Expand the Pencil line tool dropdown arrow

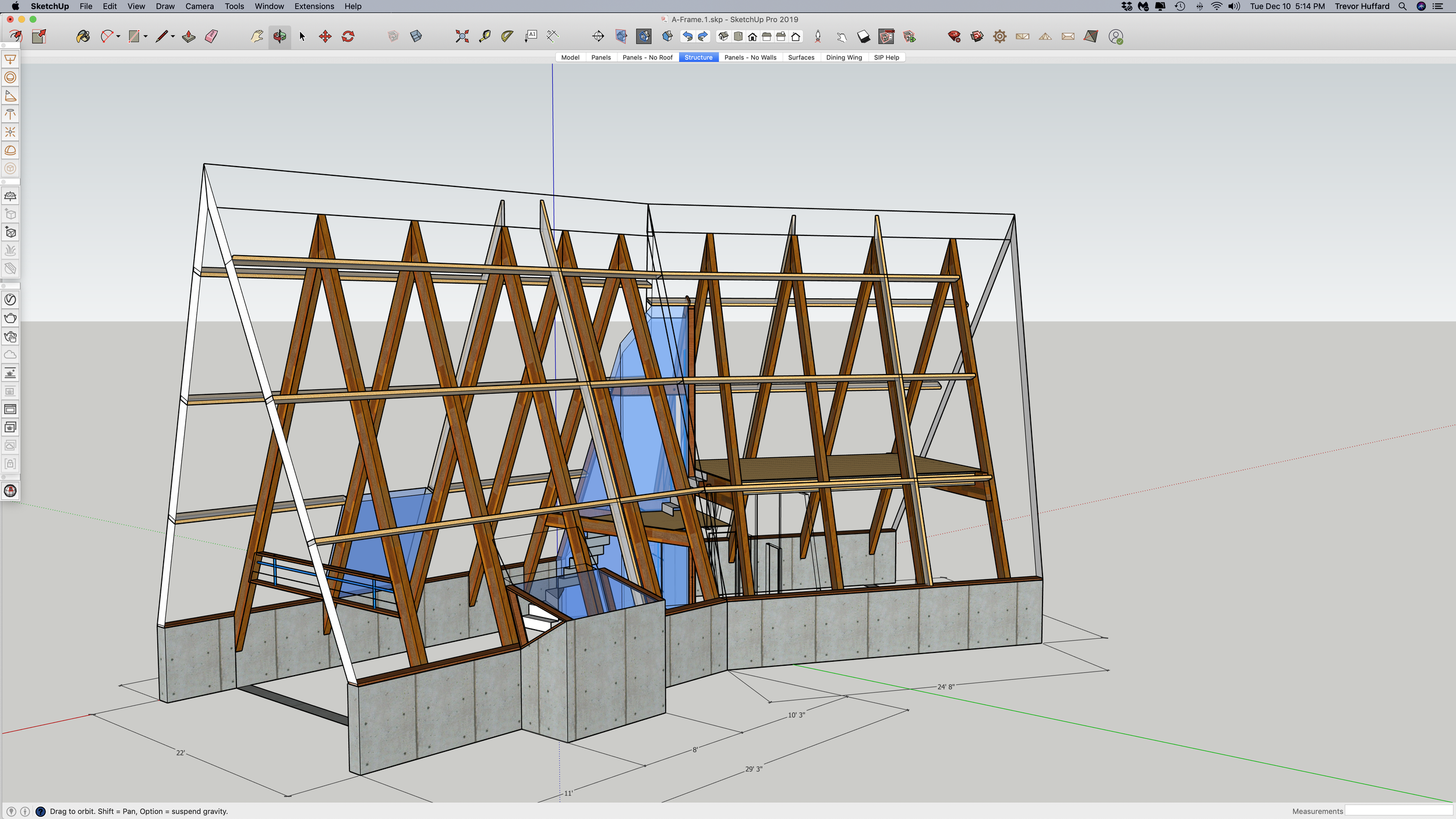click(173, 37)
